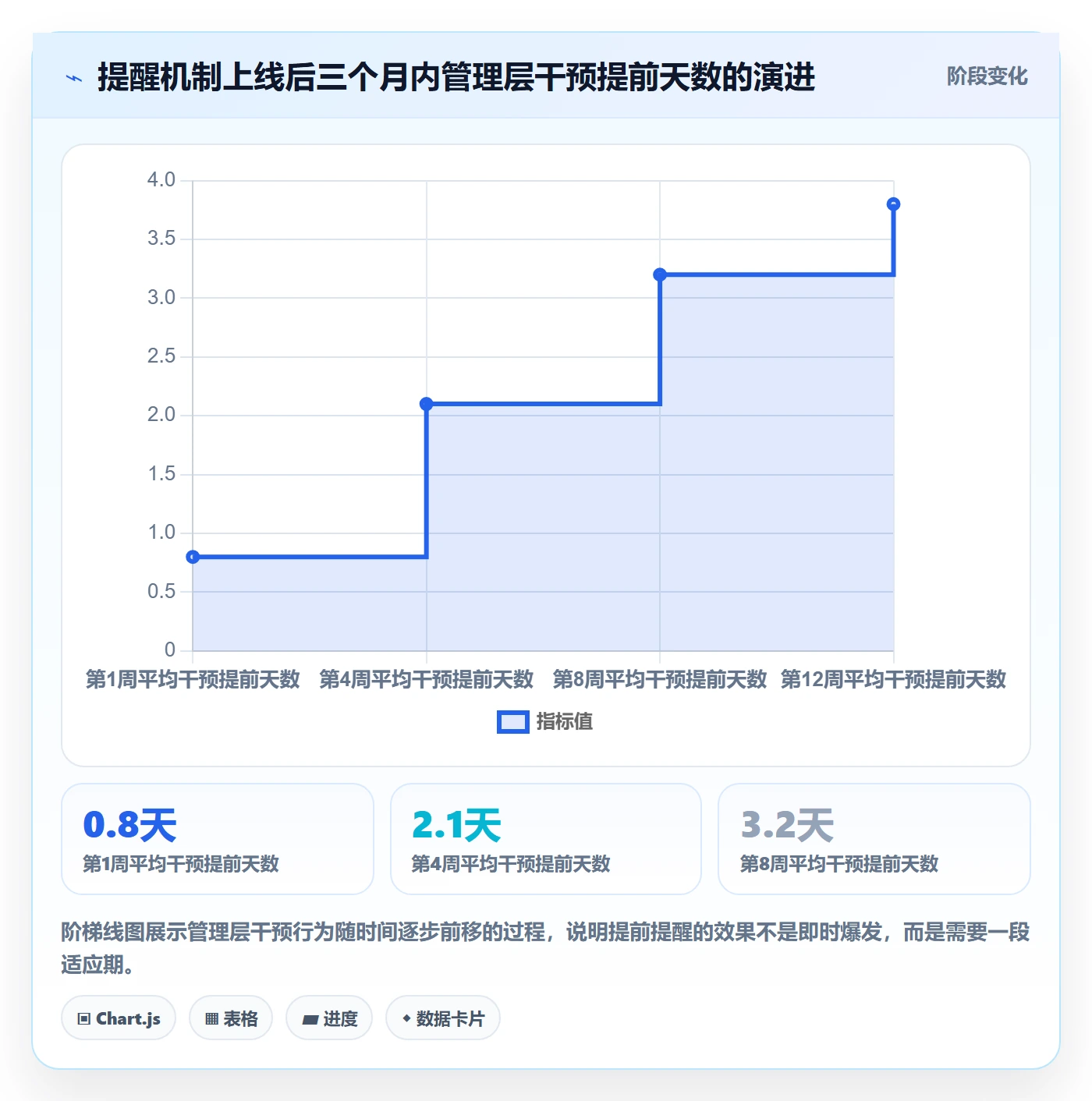The height and width of the screenshot is (1101, 1092).
Task: Click the lightning bolt icon beside the title
Action: (x=74, y=78)
